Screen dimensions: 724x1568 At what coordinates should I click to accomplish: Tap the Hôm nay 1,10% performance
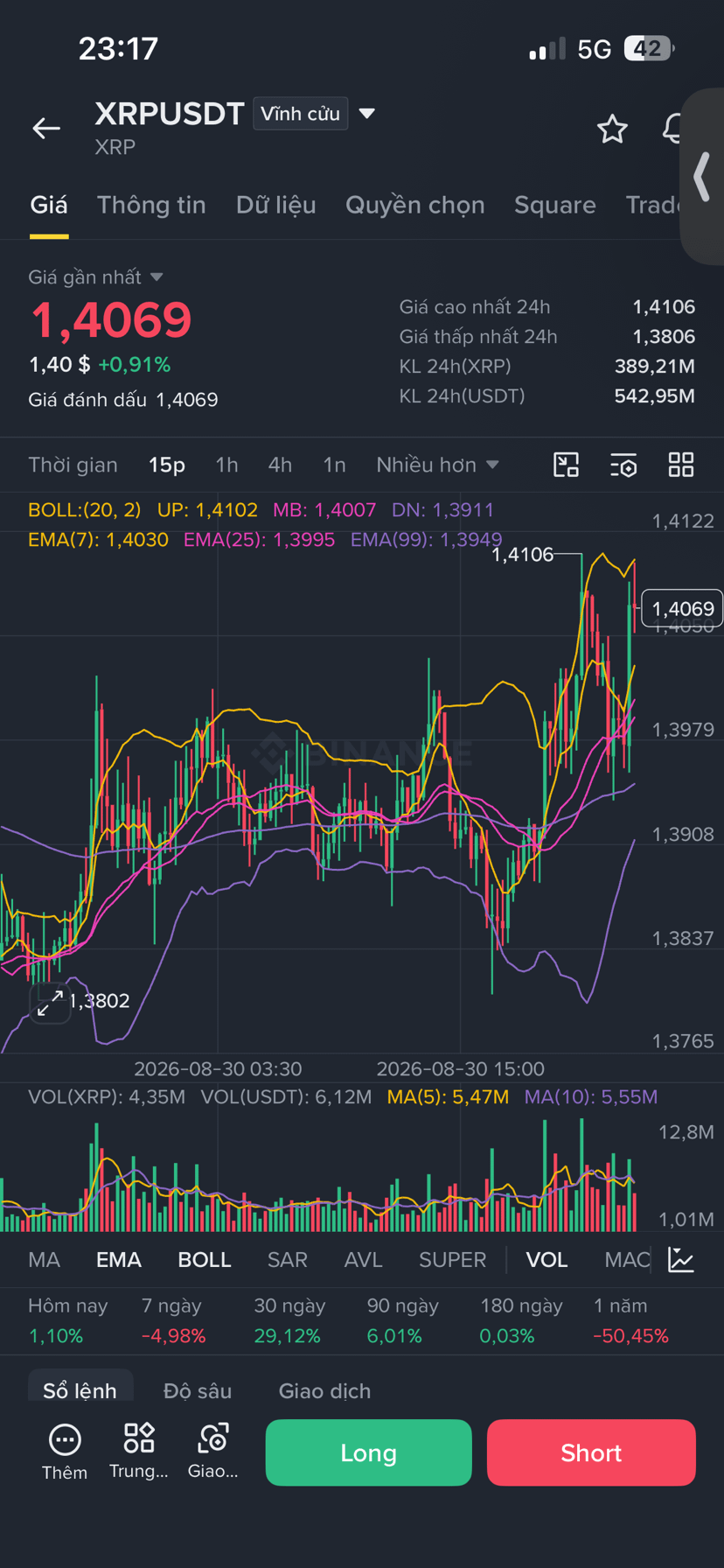[67, 1321]
